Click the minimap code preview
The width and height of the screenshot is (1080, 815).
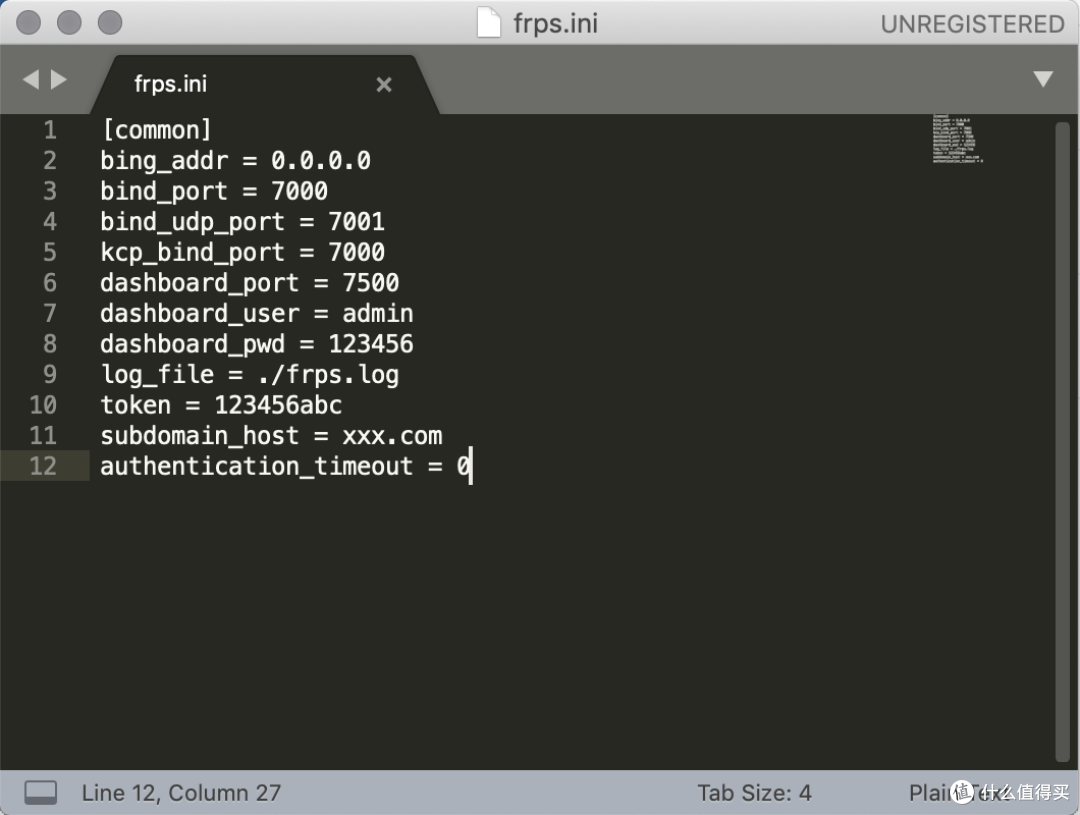click(x=957, y=139)
